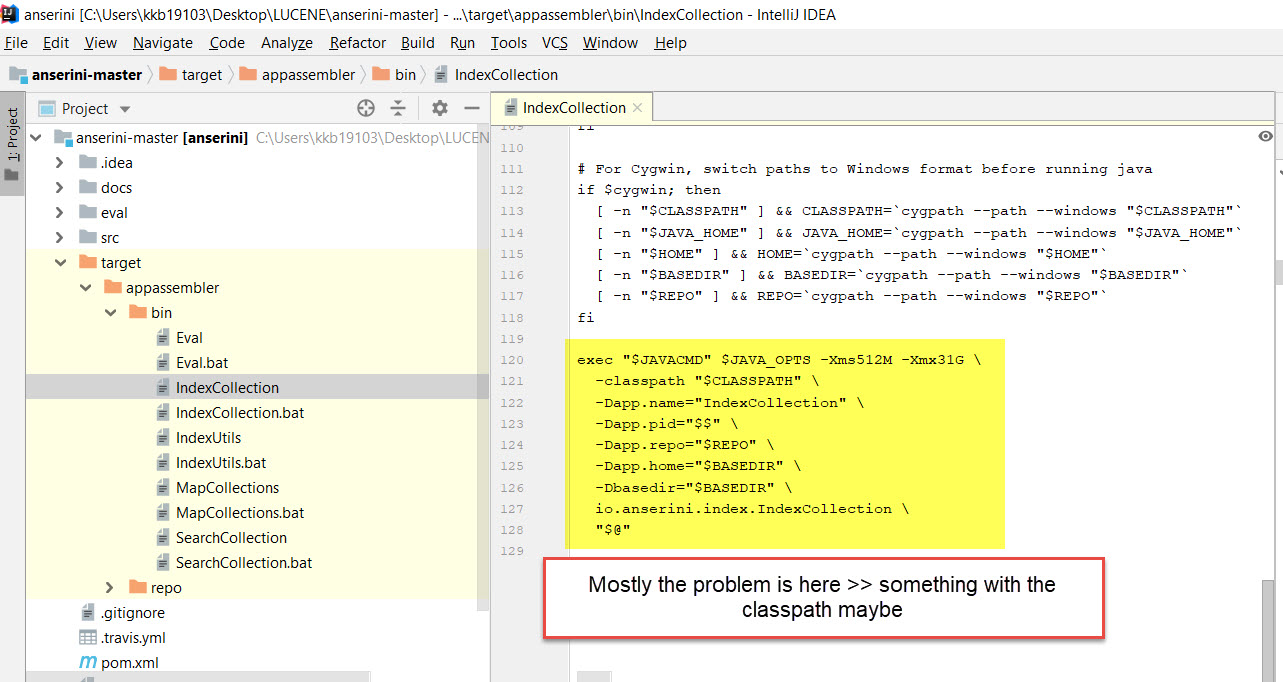Select SearchCollection.bat in tree
The width and height of the screenshot is (1283, 682).
pos(244,563)
